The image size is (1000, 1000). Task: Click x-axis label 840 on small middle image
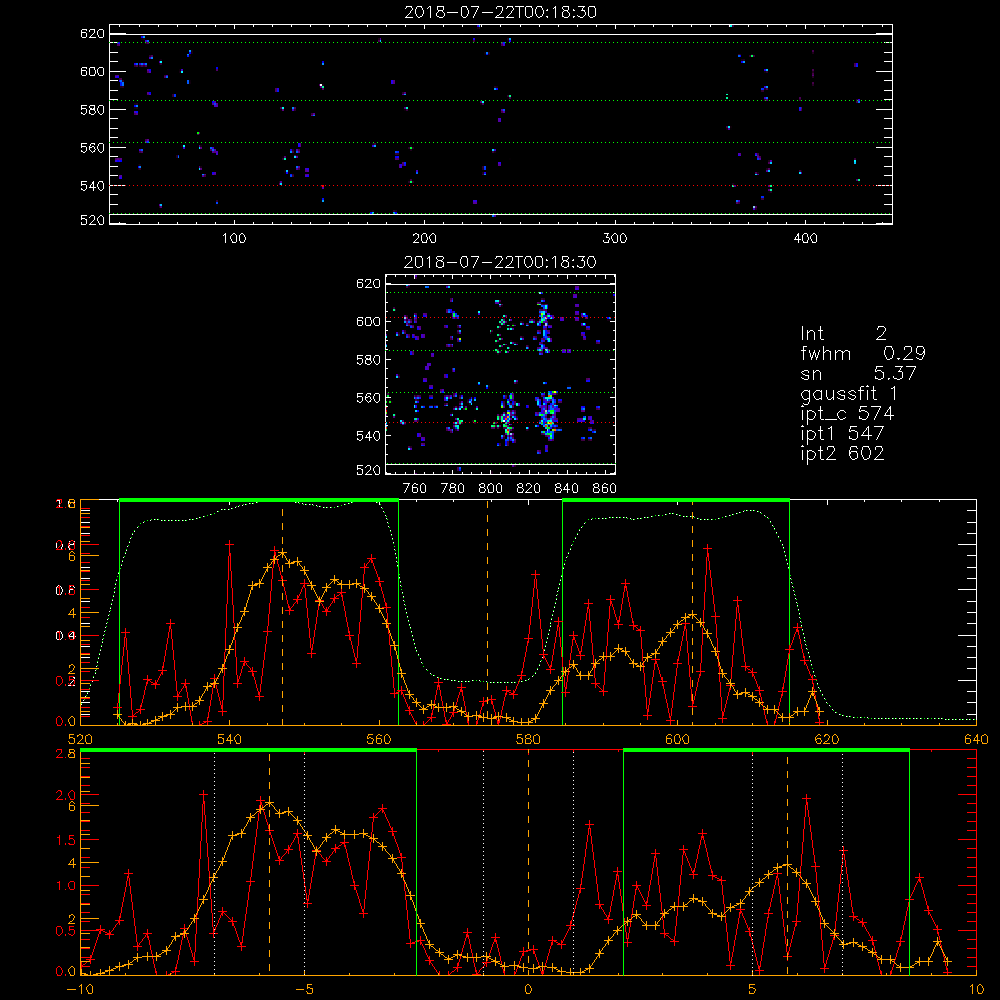pos(566,489)
